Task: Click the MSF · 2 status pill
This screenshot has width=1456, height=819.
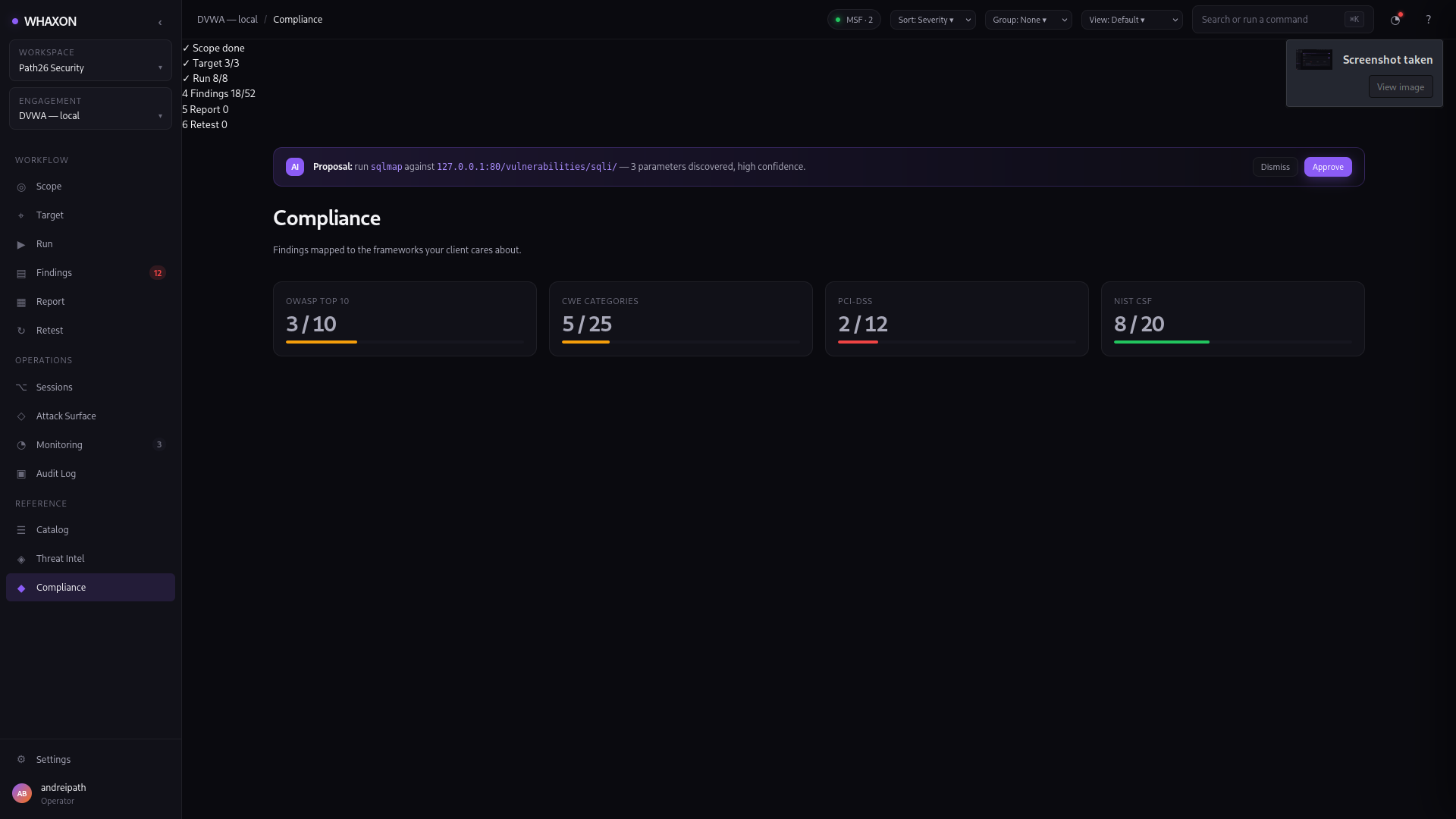Action: pos(854,20)
